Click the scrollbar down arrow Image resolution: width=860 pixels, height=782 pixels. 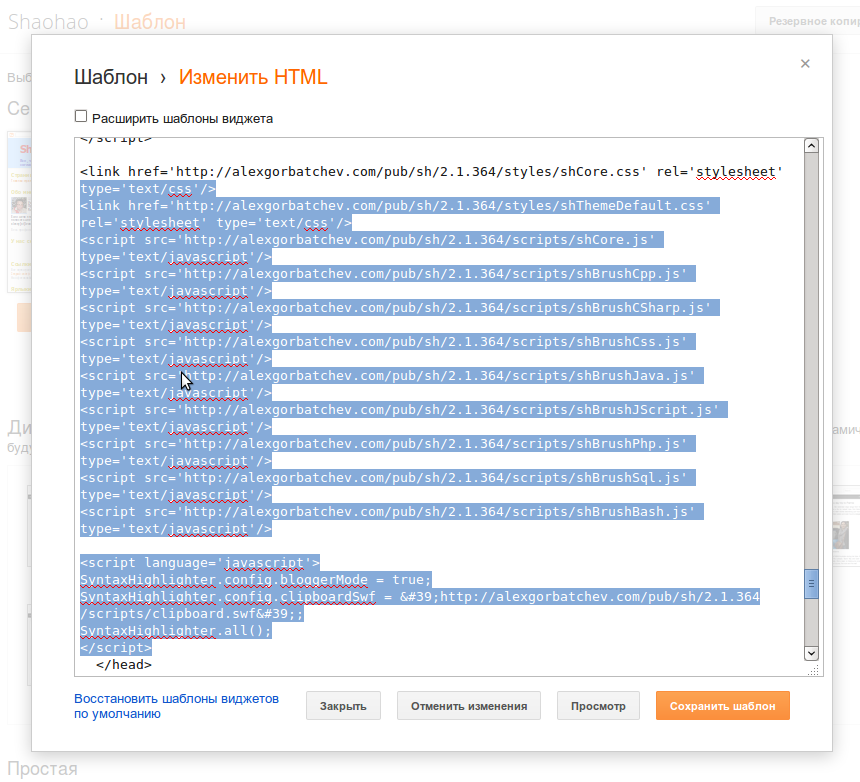[x=811, y=653]
